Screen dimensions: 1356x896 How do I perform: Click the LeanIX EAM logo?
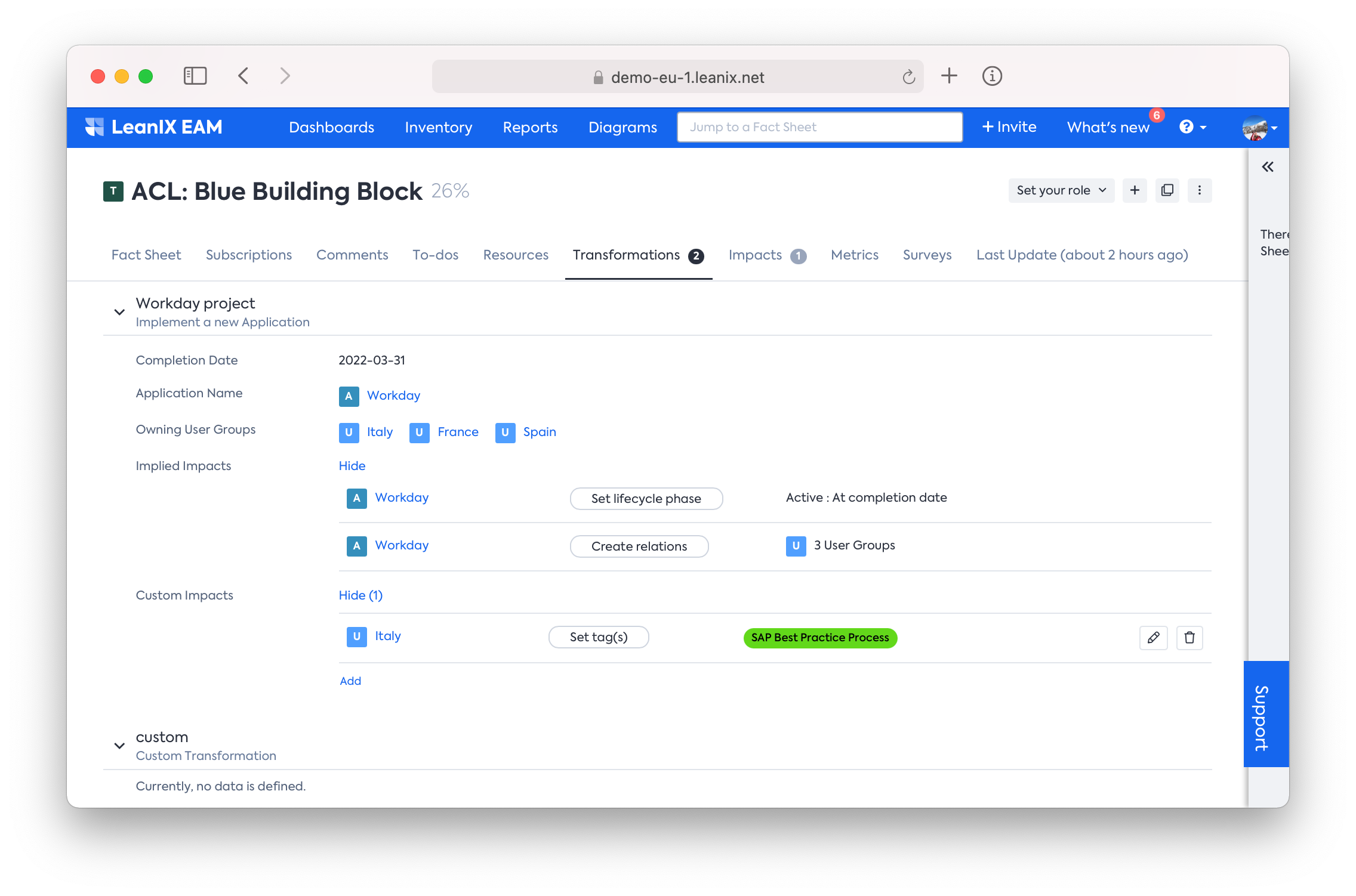pyautogui.click(x=153, y=127)
